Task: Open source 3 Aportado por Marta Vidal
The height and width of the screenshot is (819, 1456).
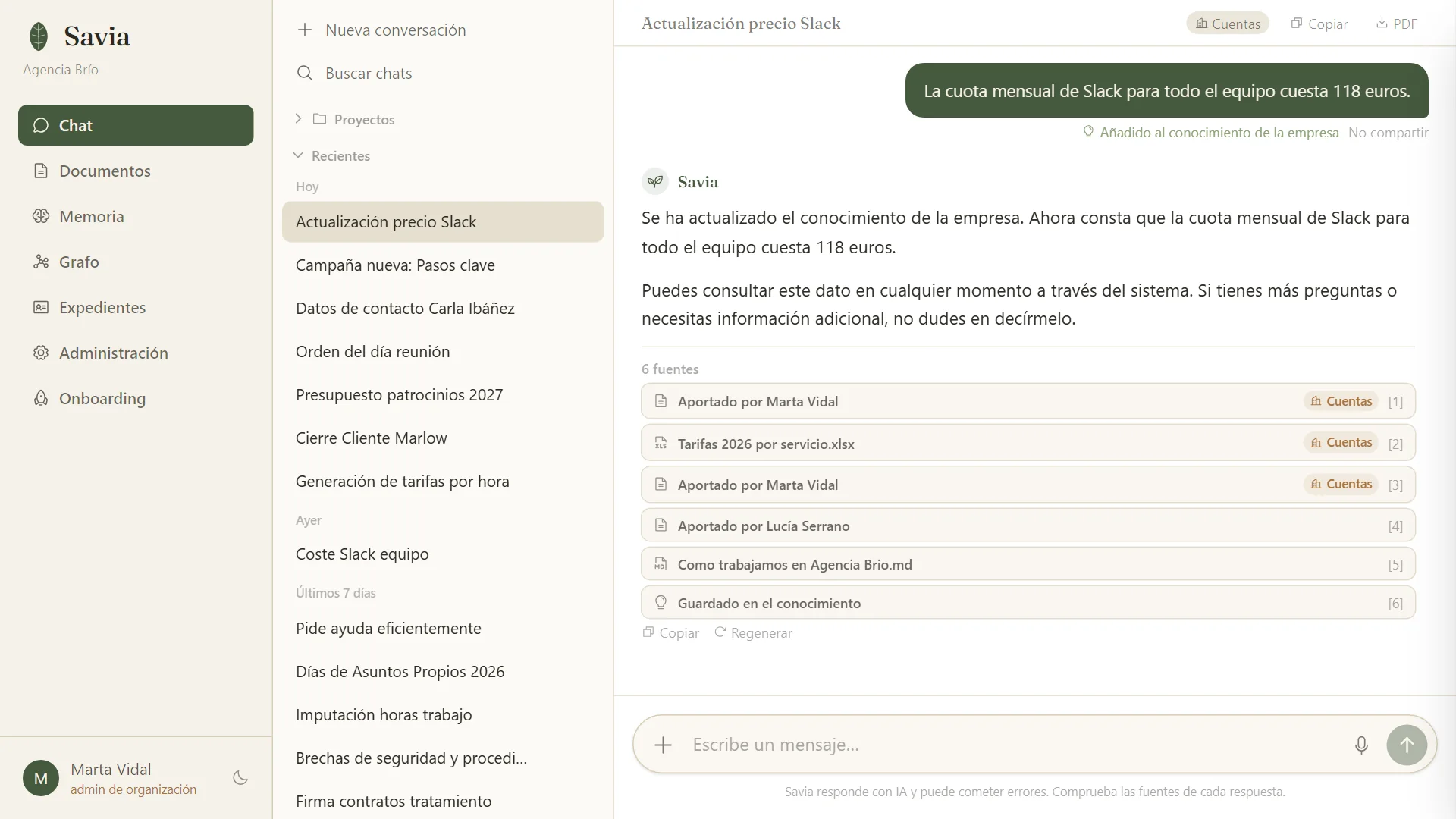Action: pos(1028,485)
